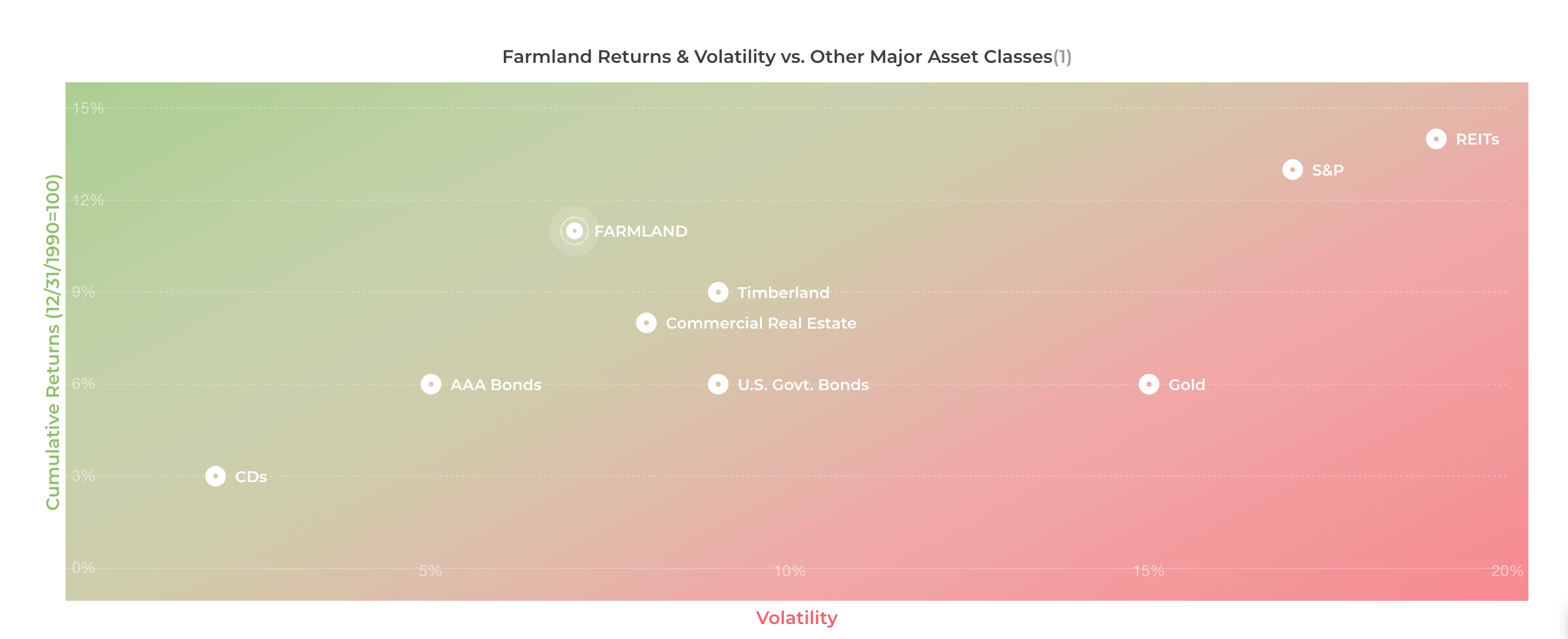This screenshot has width=1568, height=639.
Task: Click the U.S. Govt. Bonds point marker
Action: coord(718,384)
